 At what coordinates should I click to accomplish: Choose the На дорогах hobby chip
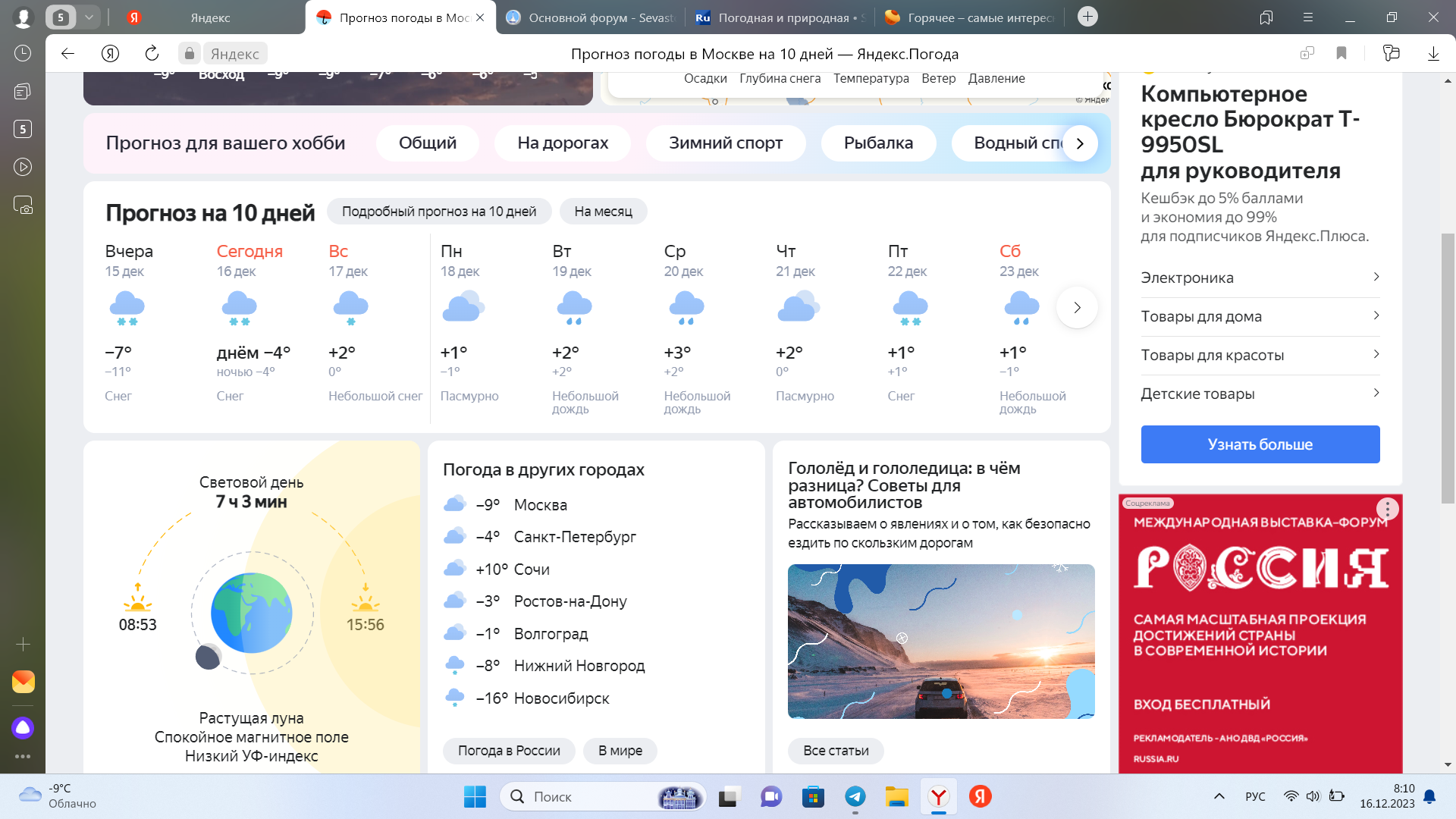[x=563, y=143]
